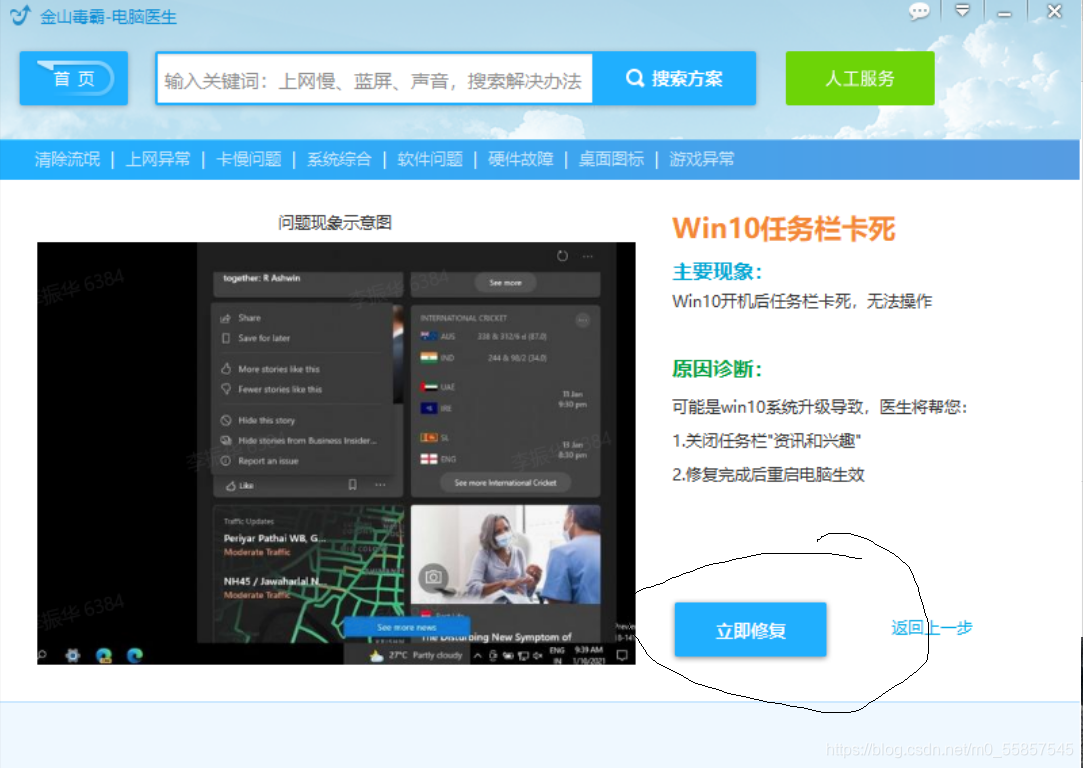Click the problem illustration screenshot image
The width and height of the screenshot is (1083, 768).
[336, 453]
